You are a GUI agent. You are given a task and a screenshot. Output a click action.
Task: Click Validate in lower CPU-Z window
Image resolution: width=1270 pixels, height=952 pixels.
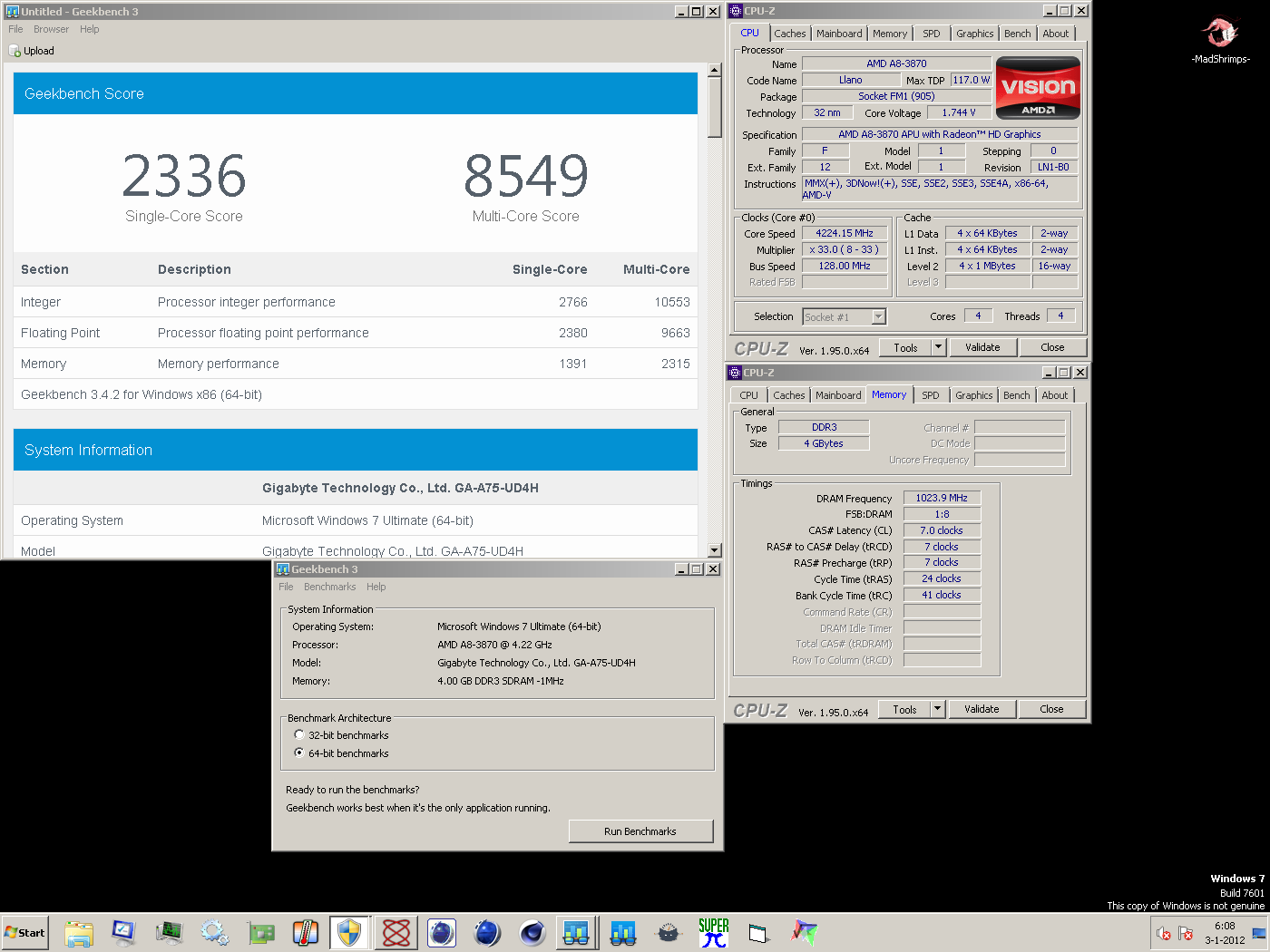(982, 709)
